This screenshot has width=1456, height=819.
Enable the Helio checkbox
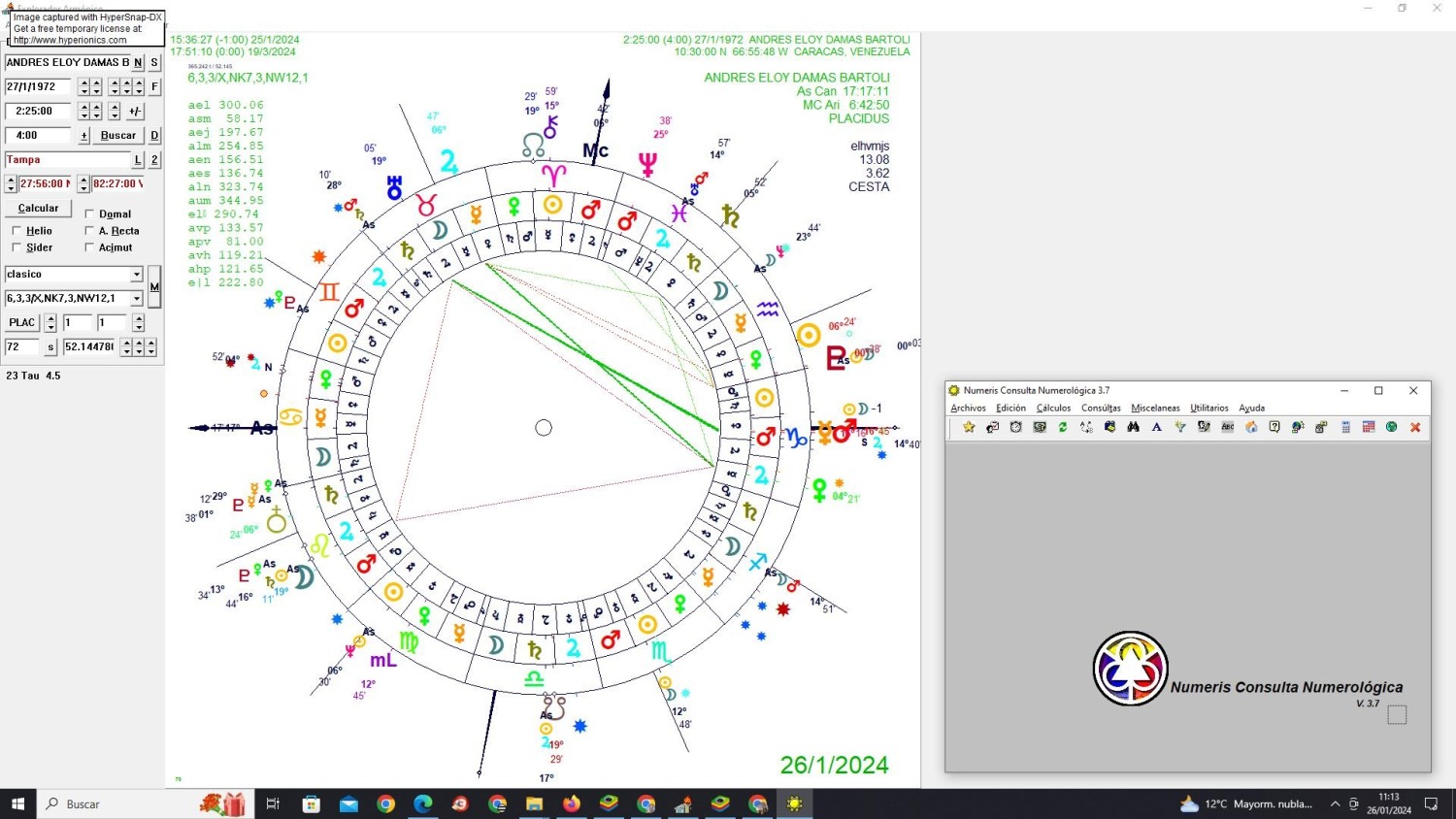tap(17, 231)
